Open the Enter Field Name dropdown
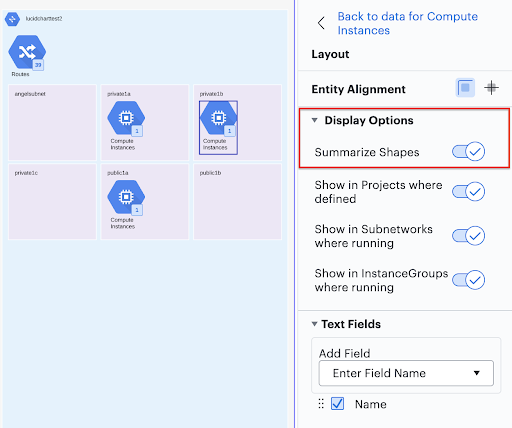 click(x=406, y=373)
